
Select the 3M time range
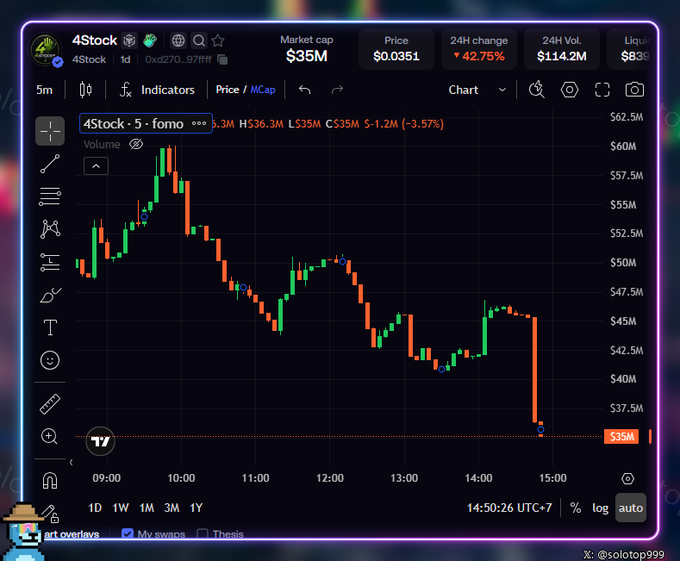172,508
